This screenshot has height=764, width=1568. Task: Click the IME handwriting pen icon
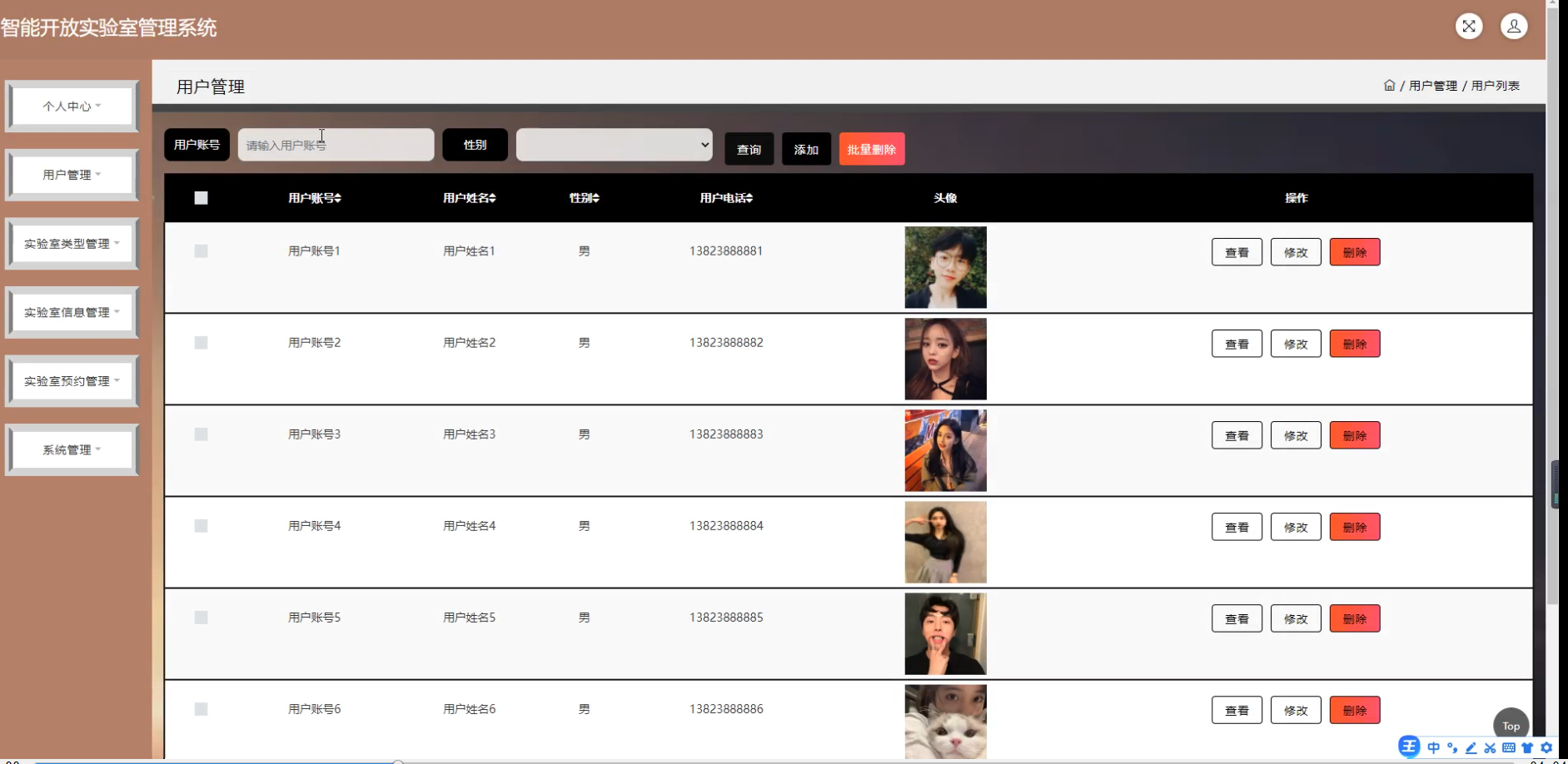click(1471, 747)
